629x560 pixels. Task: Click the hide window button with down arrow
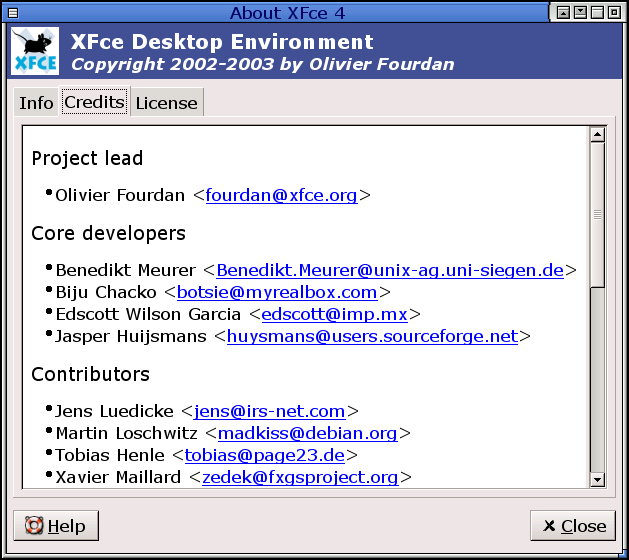(x=580, y=13)
